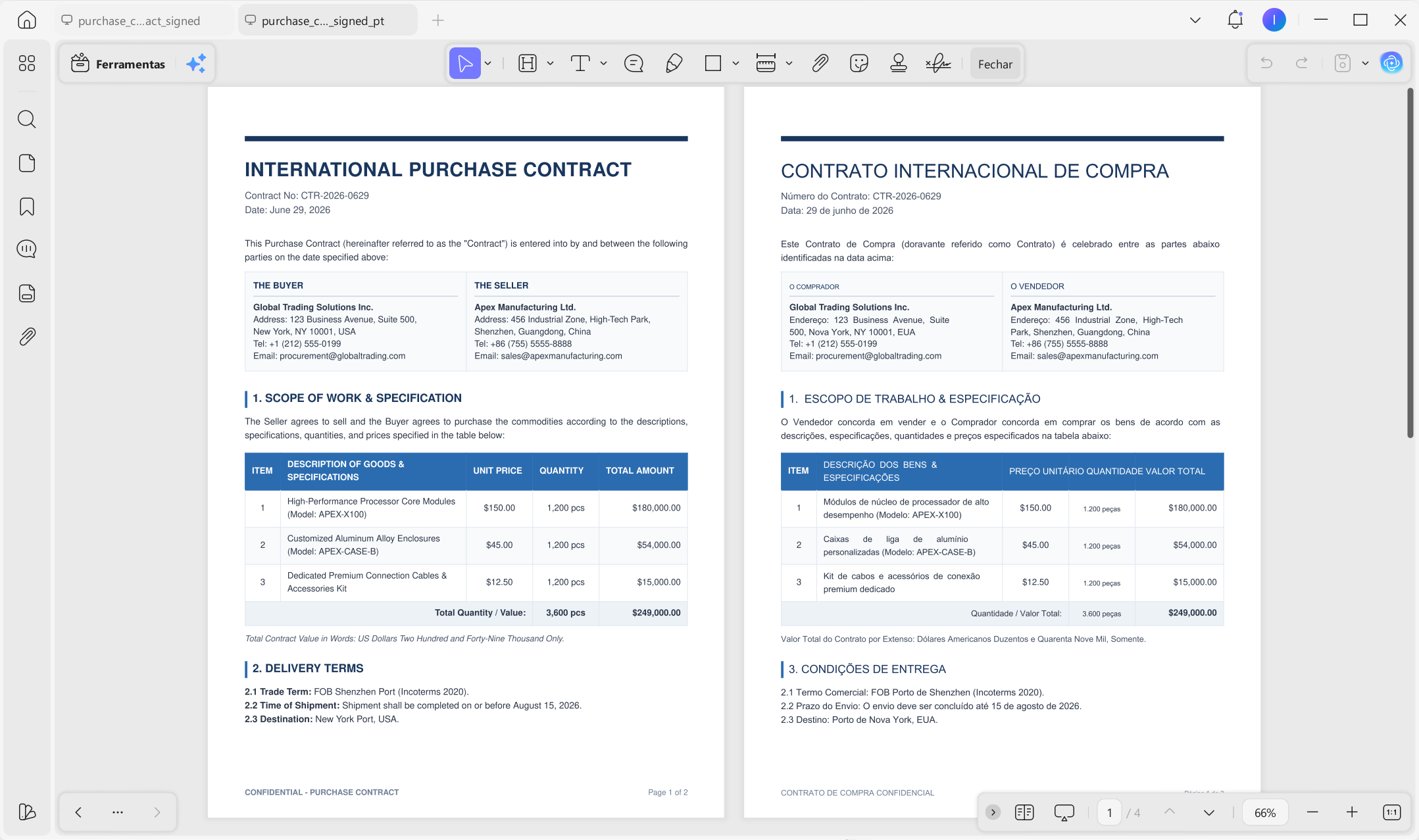
Task: Open the comments panel icon
Action: 26,249
